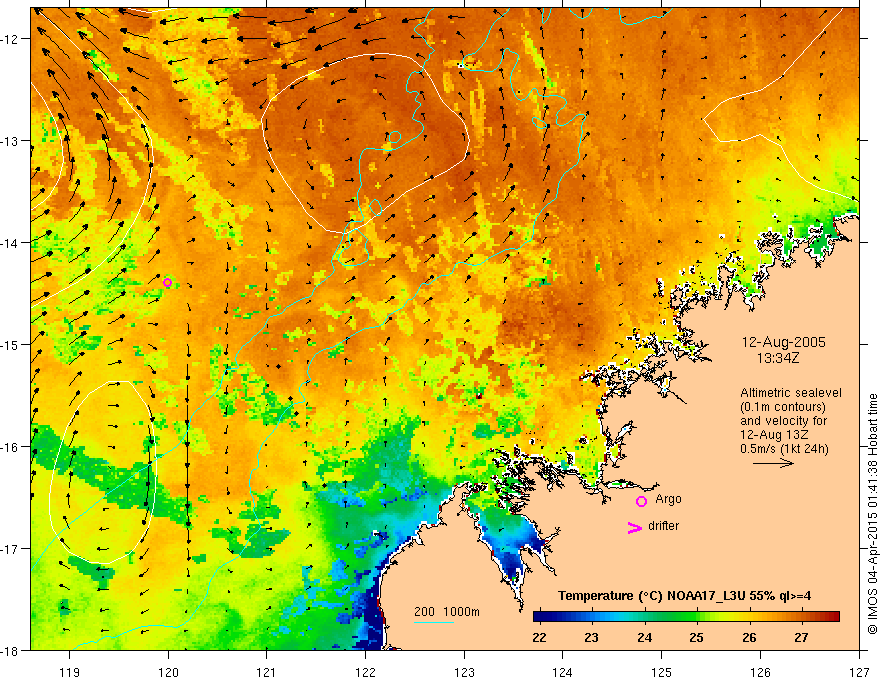Click the colorbar value 24
Image resolution: width=880 pixels, height=680 pixels.
pos(644,637)
